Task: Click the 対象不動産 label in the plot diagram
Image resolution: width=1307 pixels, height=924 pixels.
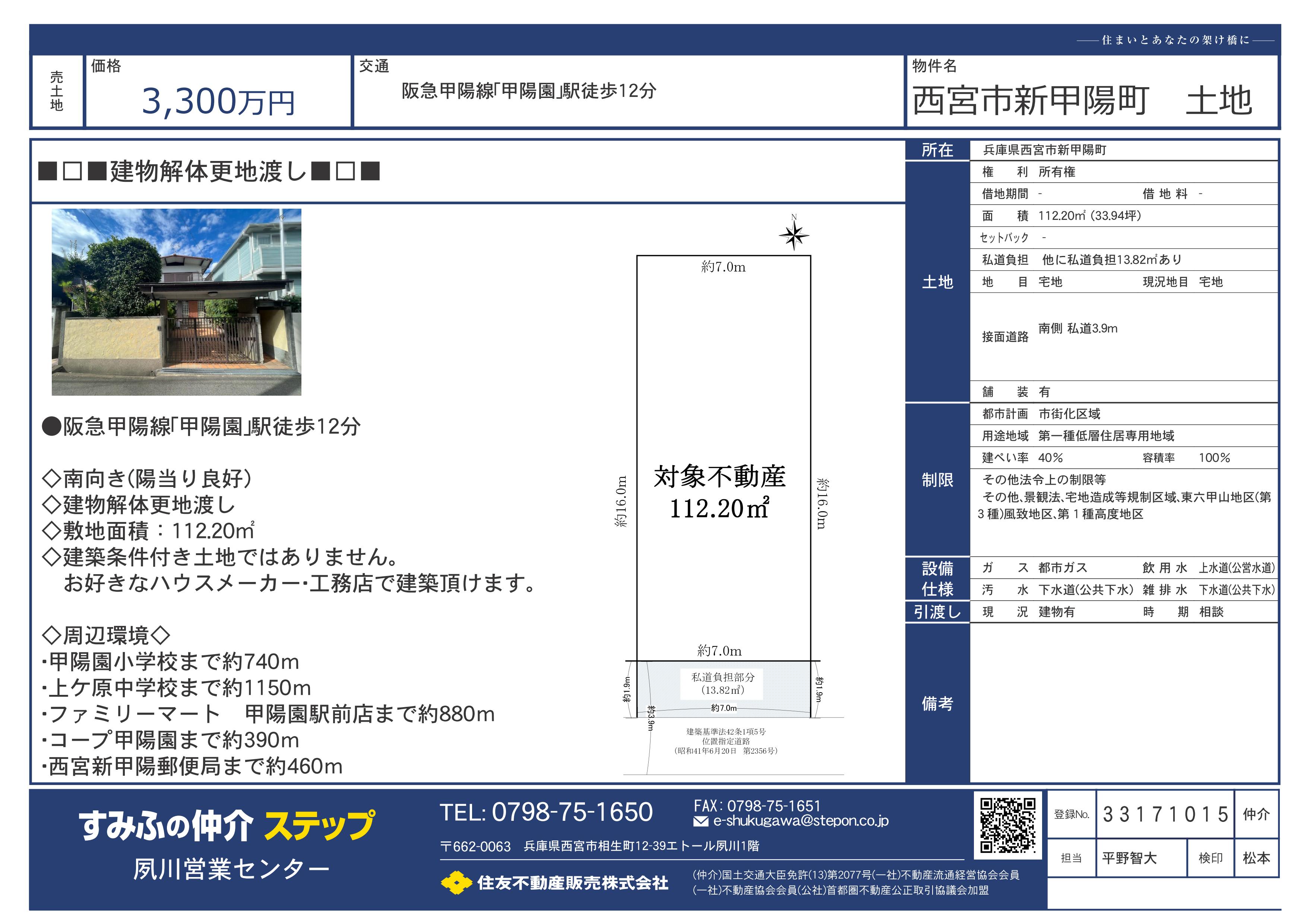Action: coord(720,477)
